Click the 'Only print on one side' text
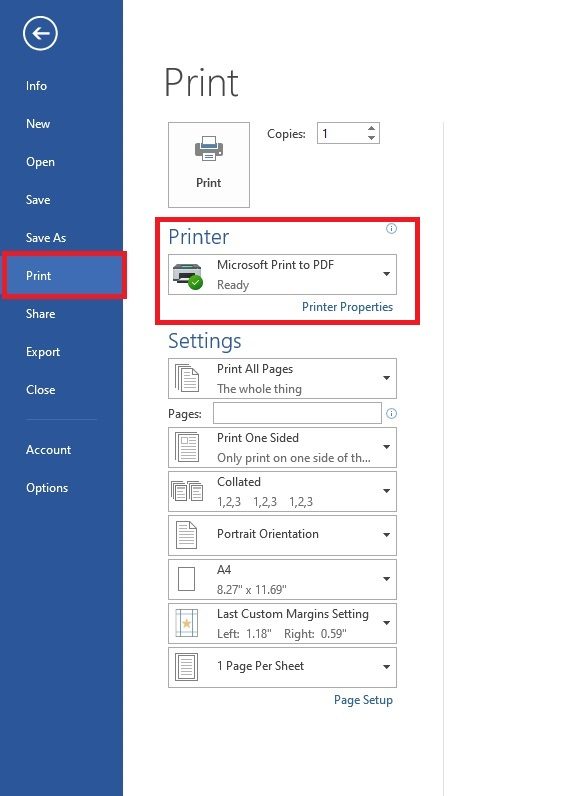 294,458
